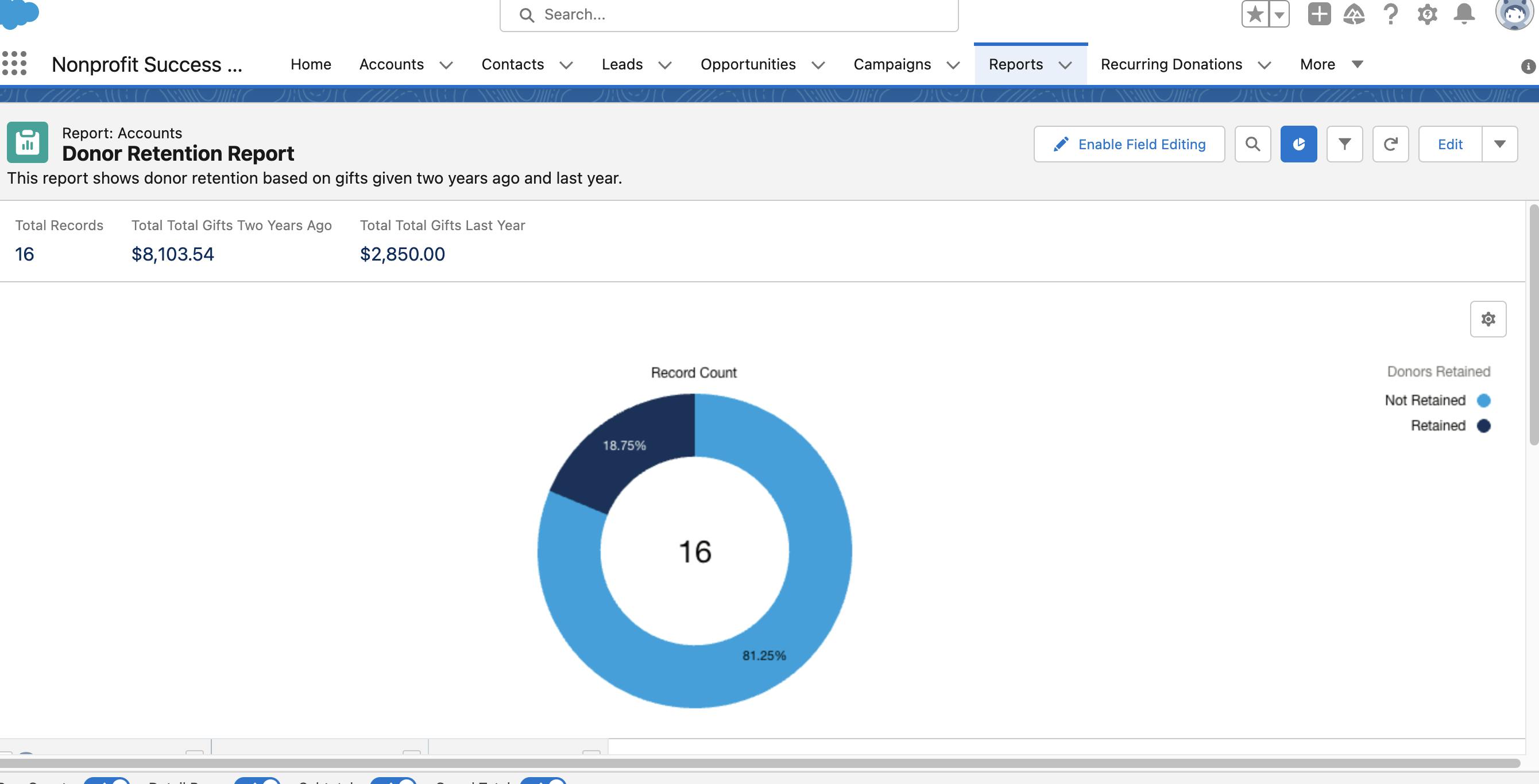Click the Not Retained legend swatch
This screenshot has width=1539, height=784.
tap(1483, 400)
